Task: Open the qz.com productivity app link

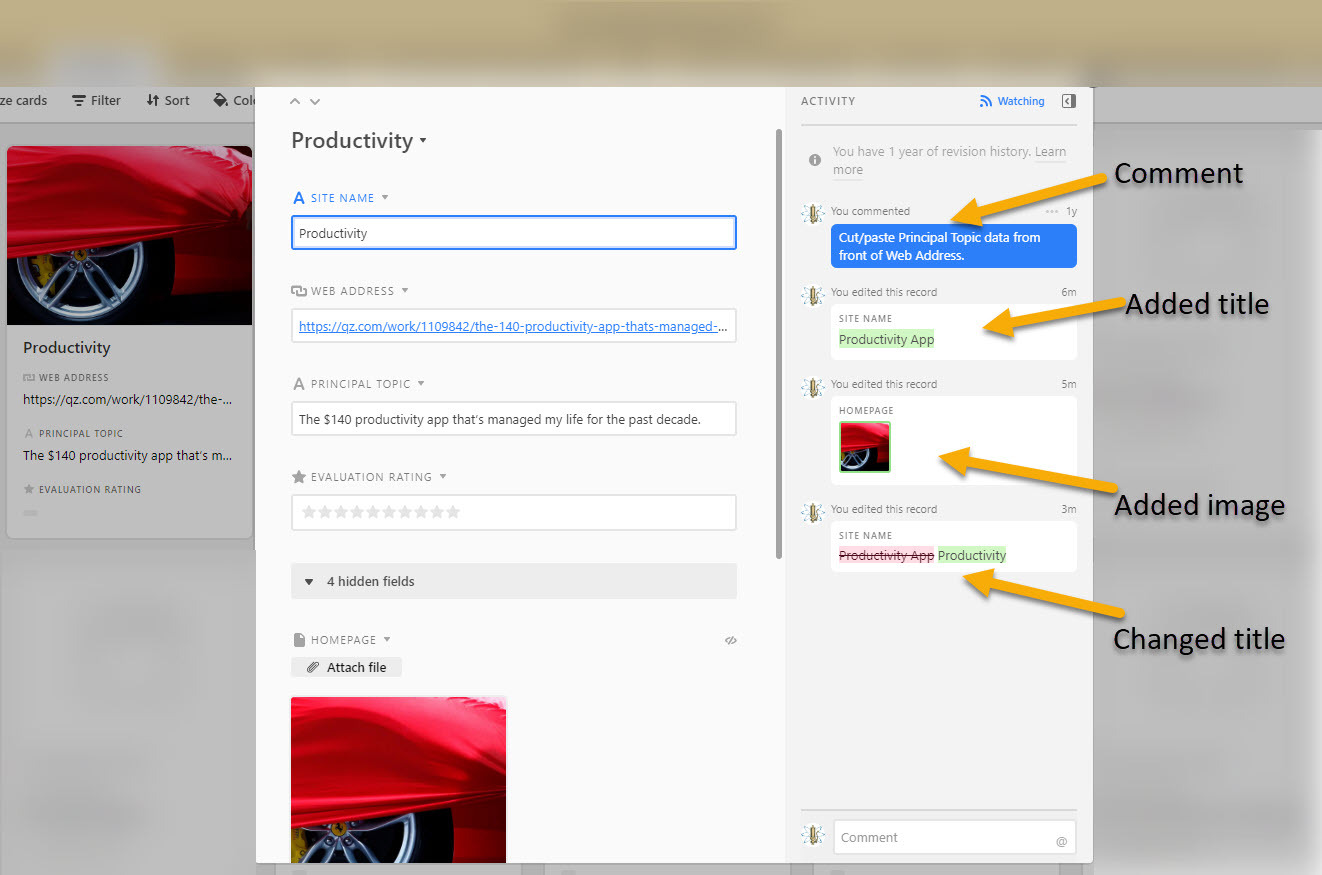Action: click(x=513, y=326)
